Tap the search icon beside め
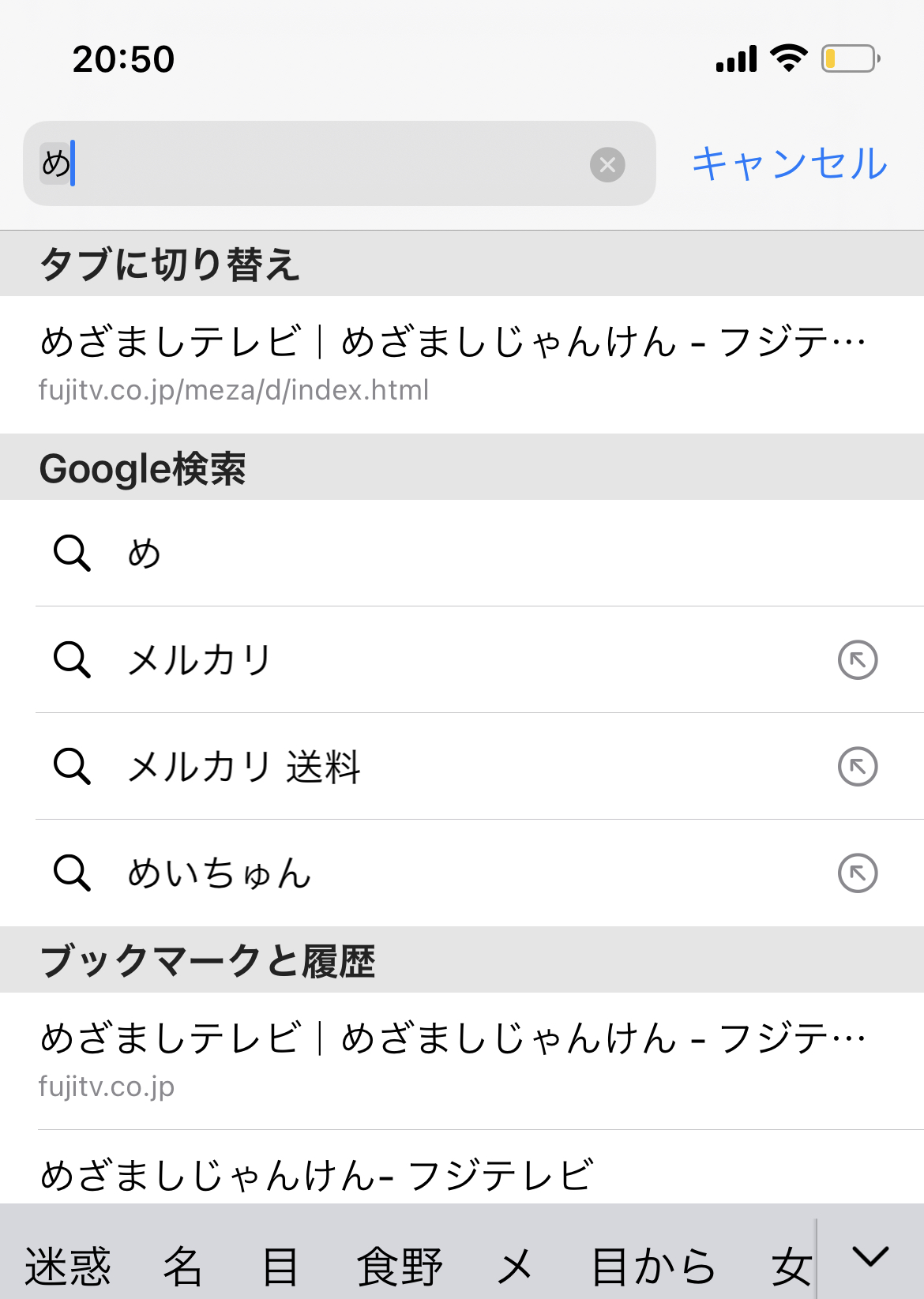Viewport: 924px width, 1299px height. [x=72, y=553]
